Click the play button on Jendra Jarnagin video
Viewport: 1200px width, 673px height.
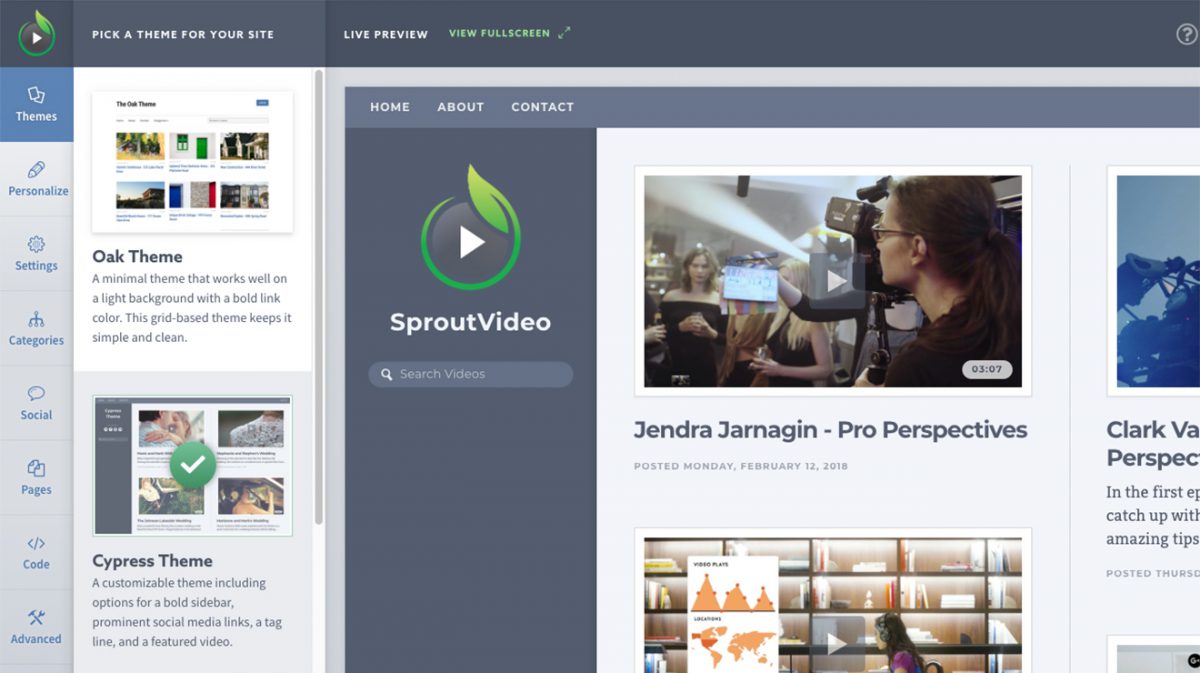pyautogui.click(x=833, y=278)
